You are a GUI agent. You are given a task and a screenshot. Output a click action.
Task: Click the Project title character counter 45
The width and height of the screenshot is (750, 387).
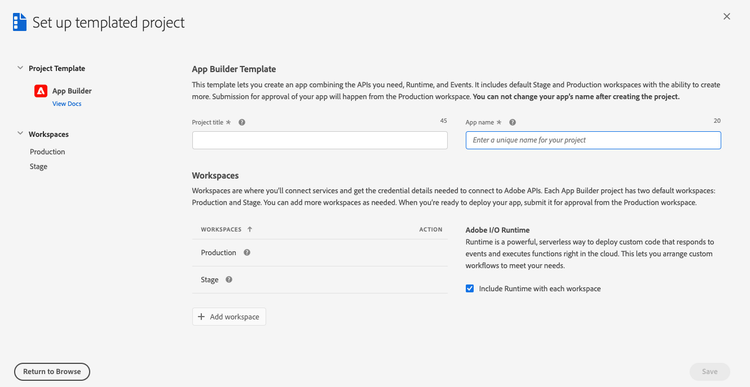pos(443,121)
